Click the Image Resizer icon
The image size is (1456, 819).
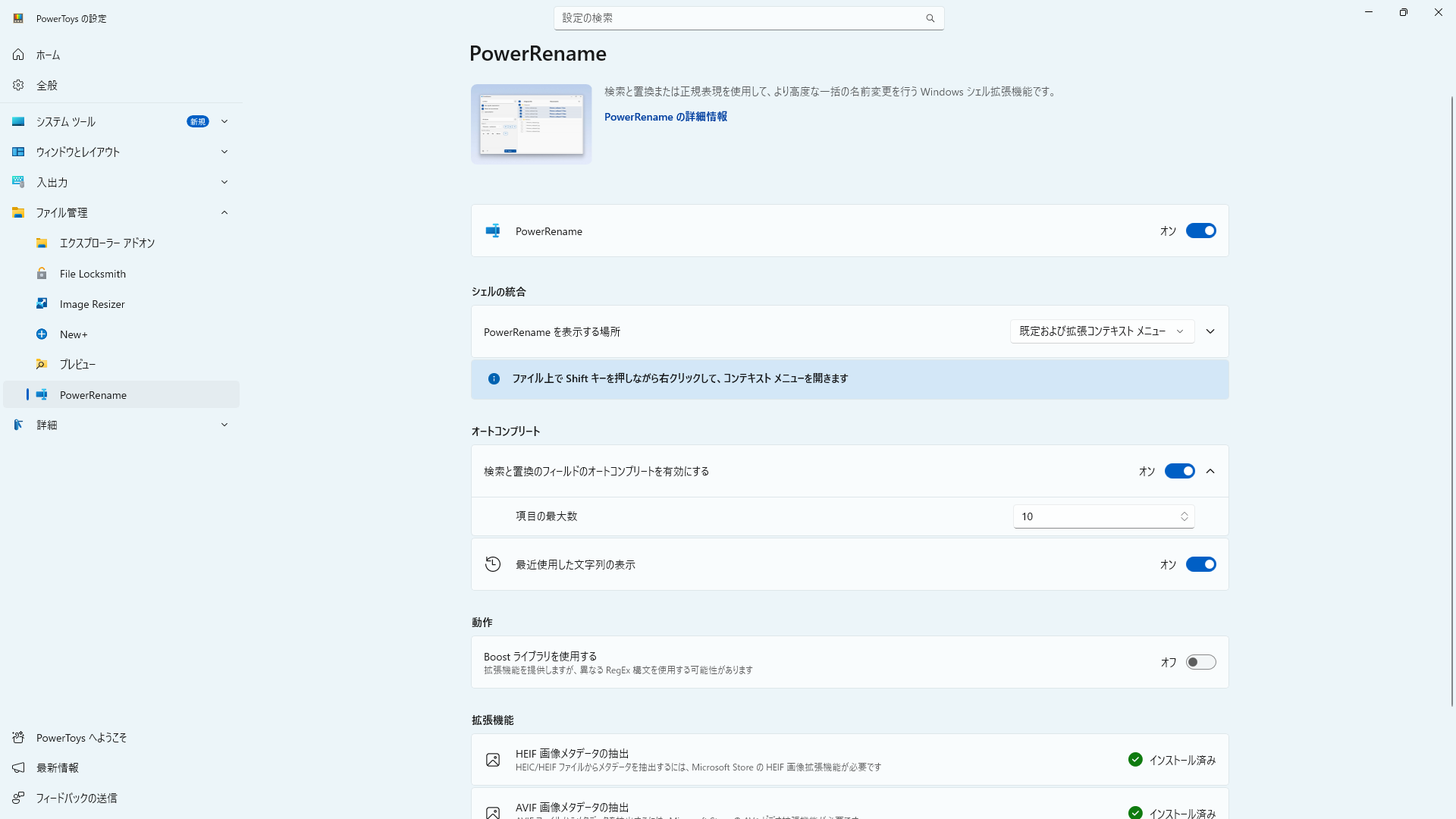tap(42, 303)
